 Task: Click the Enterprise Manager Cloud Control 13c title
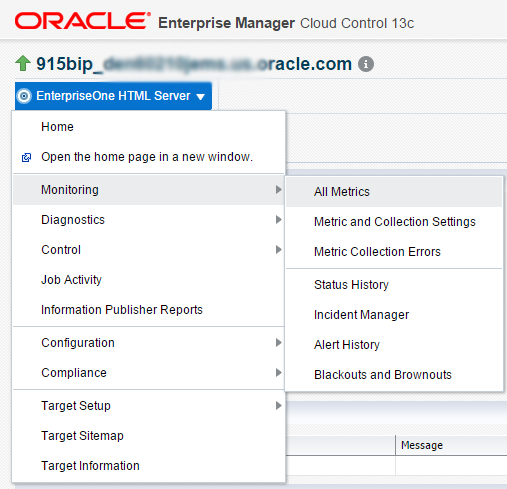click(x=286, y=23)
